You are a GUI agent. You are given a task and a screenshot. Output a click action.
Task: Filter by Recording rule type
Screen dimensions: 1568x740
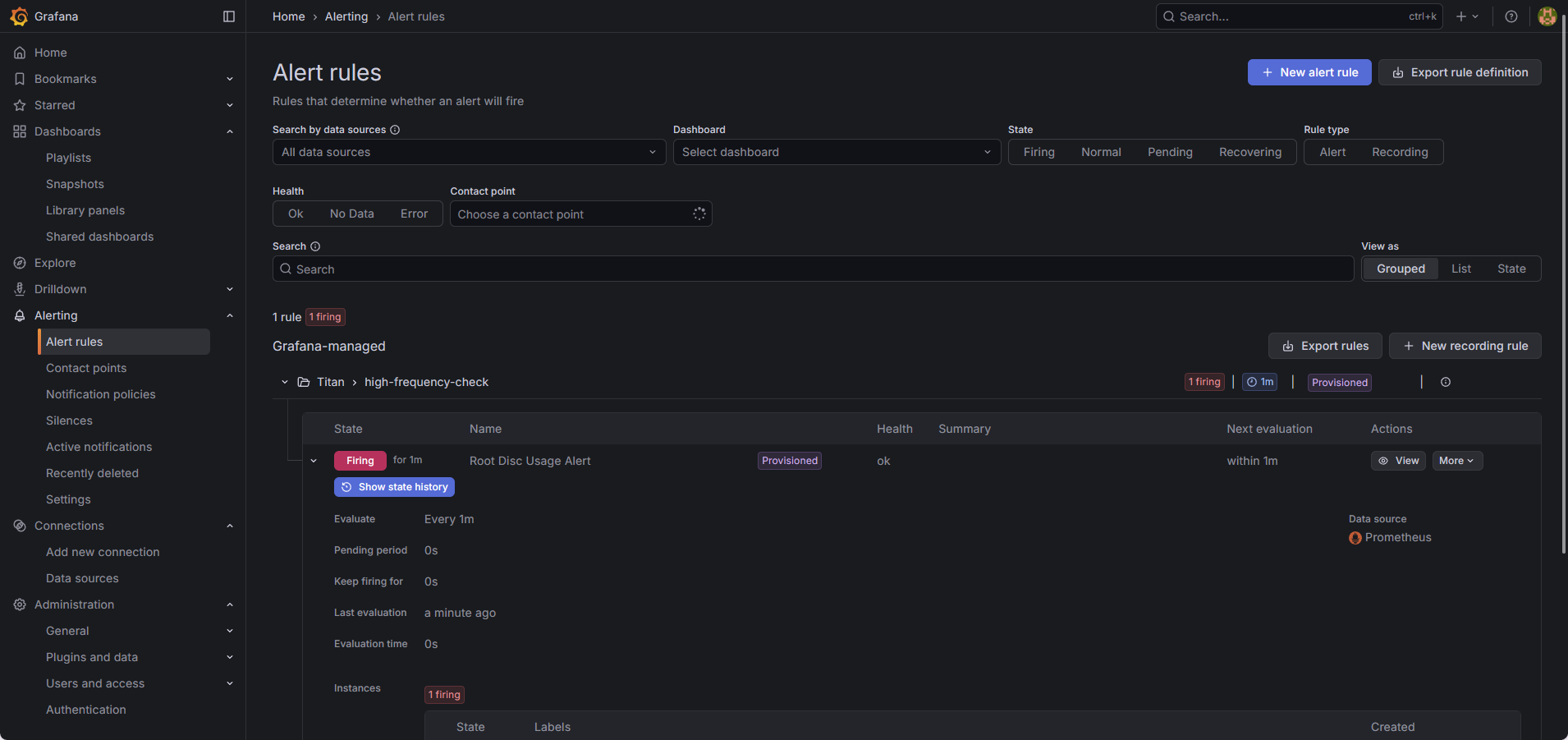coord(1400,152)
